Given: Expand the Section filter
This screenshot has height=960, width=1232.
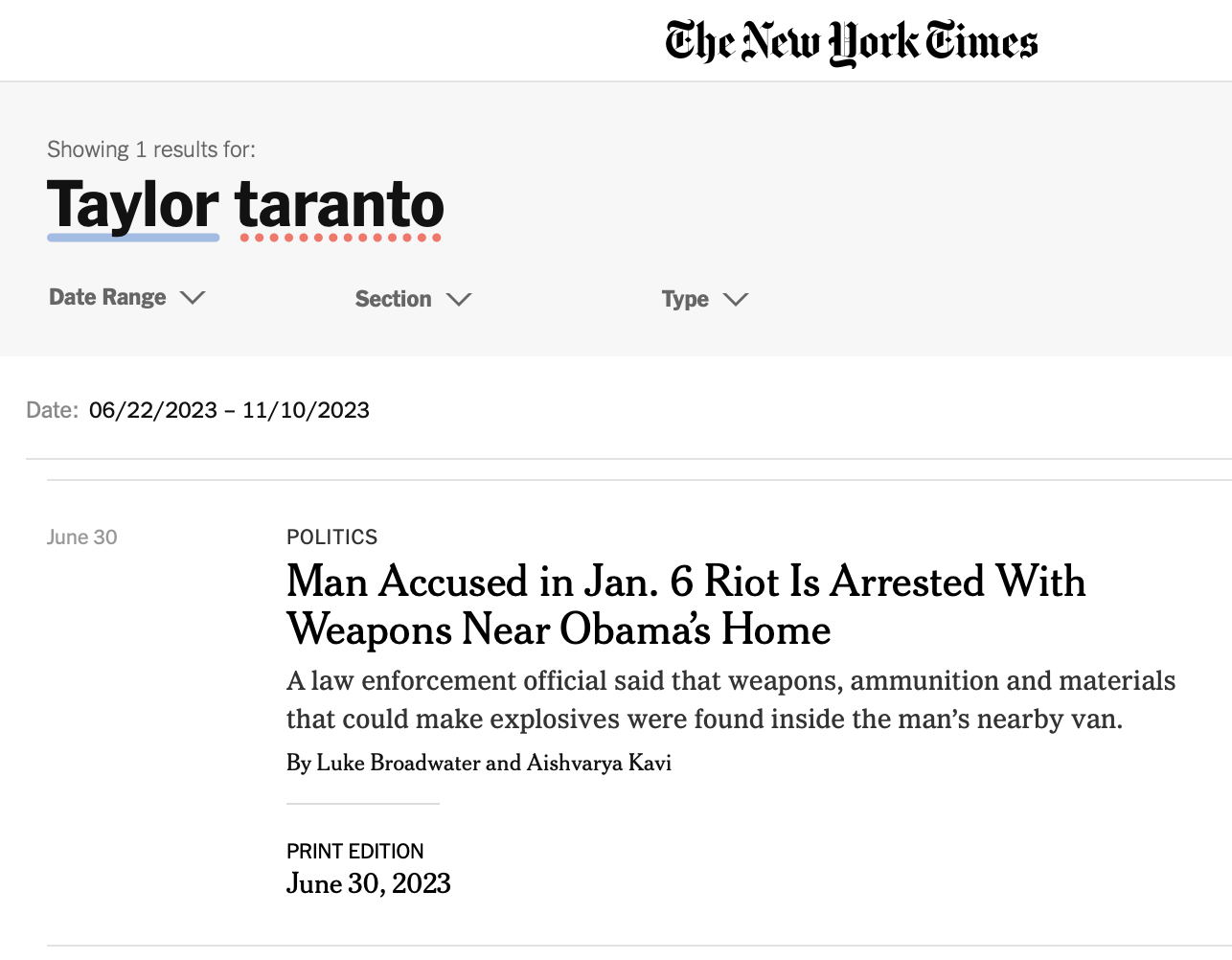Looking at the screenshot, I should 413,299.
